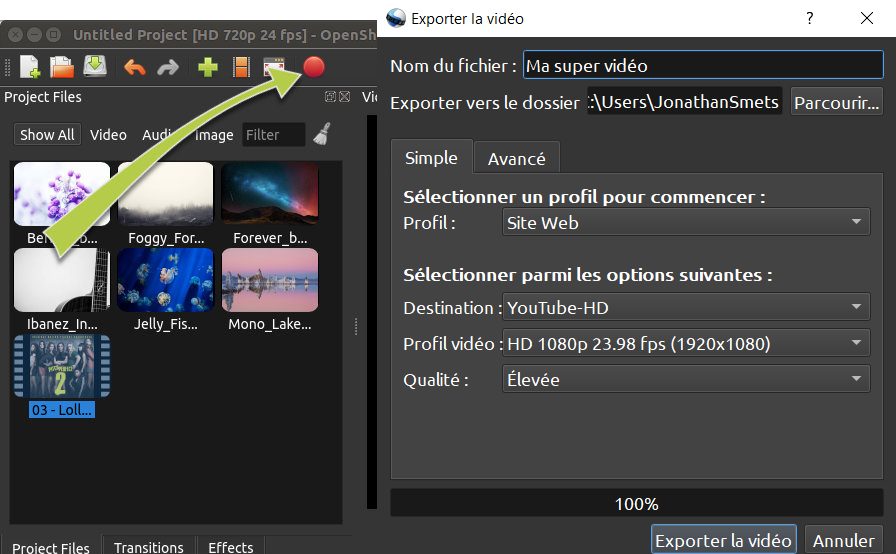Expand the Profil vidéo HD 1080p dropdown
The image size is (896, 554).
pos(685,344)
